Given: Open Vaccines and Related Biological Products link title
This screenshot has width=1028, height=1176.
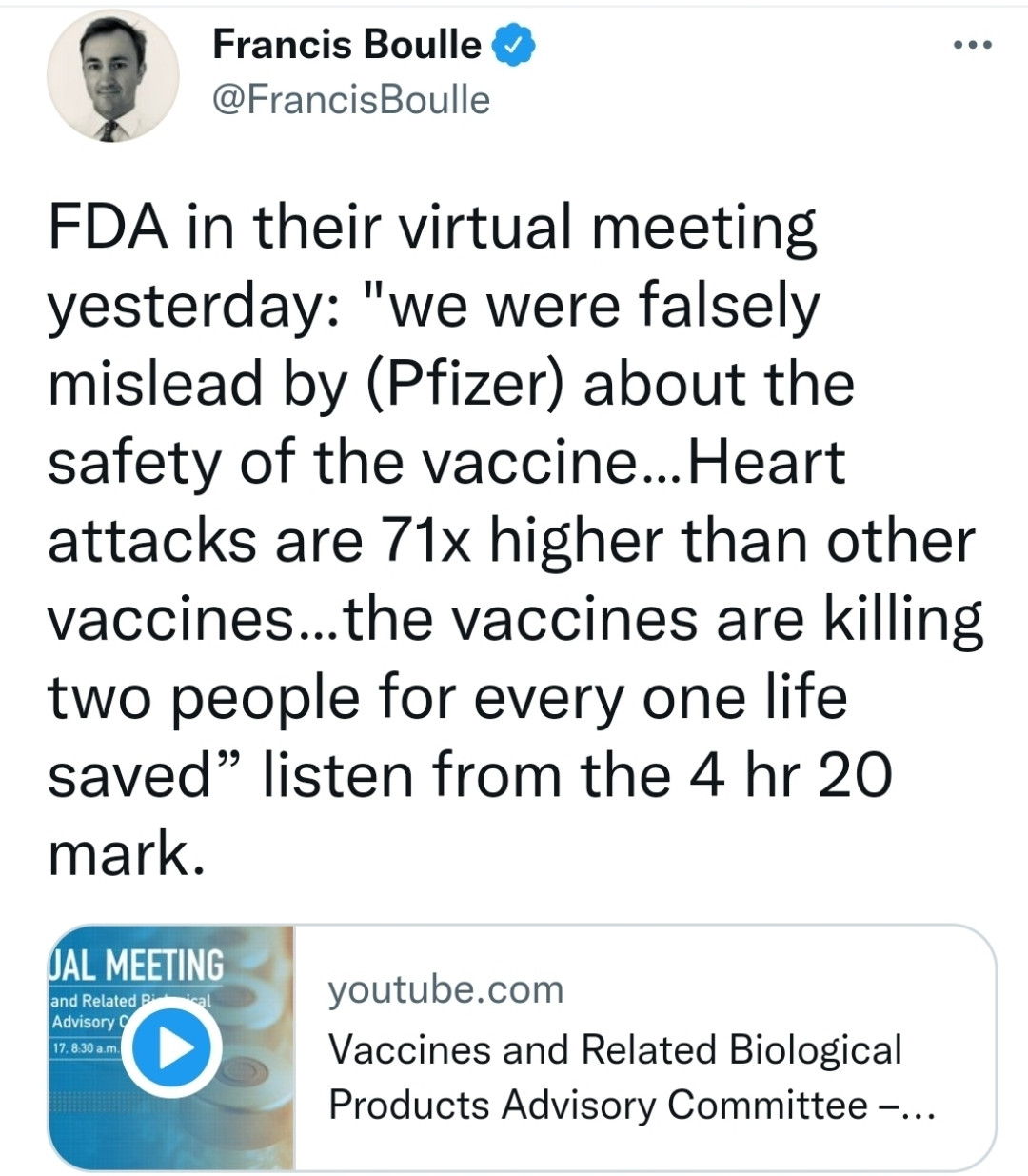Looking at the screenshot, I should (615, 1048).
